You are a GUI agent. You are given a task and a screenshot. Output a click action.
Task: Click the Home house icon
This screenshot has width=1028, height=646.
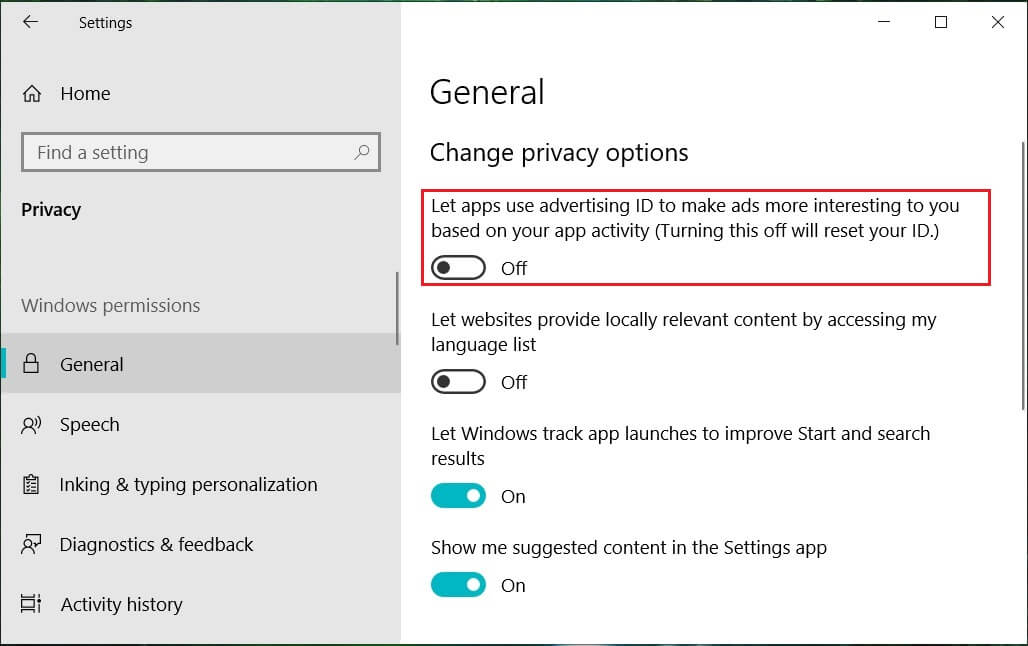tap(32, 94)
